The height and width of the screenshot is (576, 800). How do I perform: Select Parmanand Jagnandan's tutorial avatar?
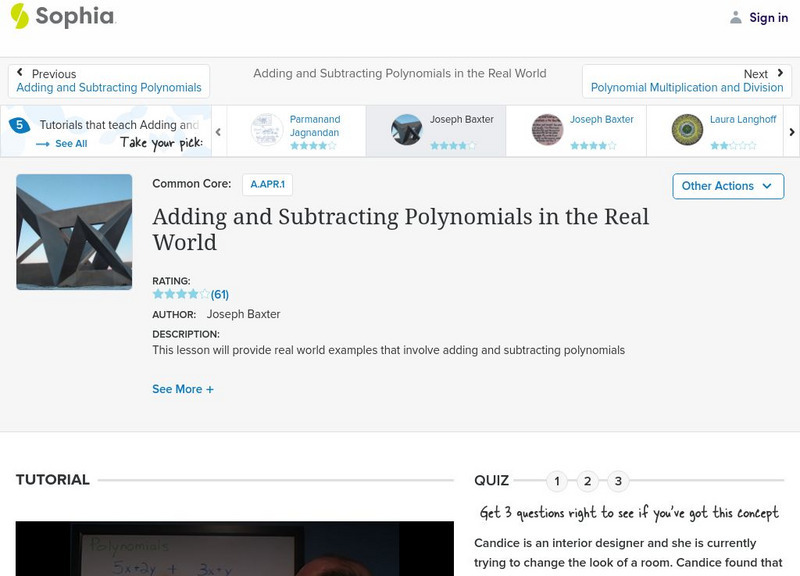coord(267,130)
